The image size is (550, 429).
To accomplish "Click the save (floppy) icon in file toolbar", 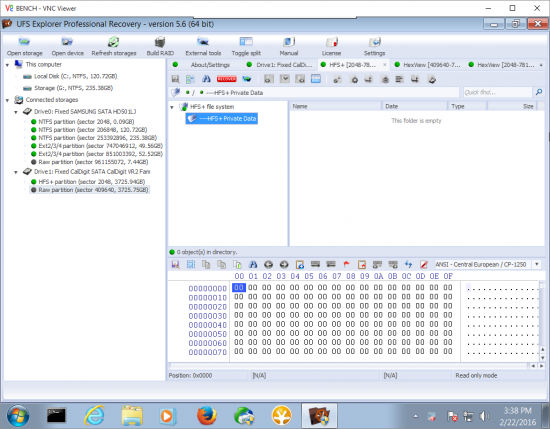I will 175,79.
